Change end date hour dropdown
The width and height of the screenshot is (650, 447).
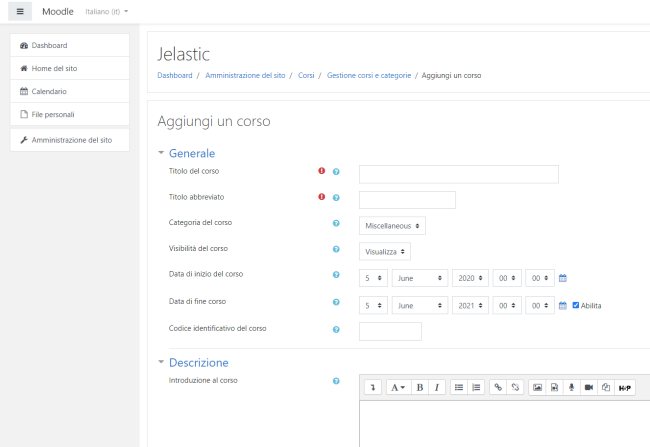pos(507,306)
